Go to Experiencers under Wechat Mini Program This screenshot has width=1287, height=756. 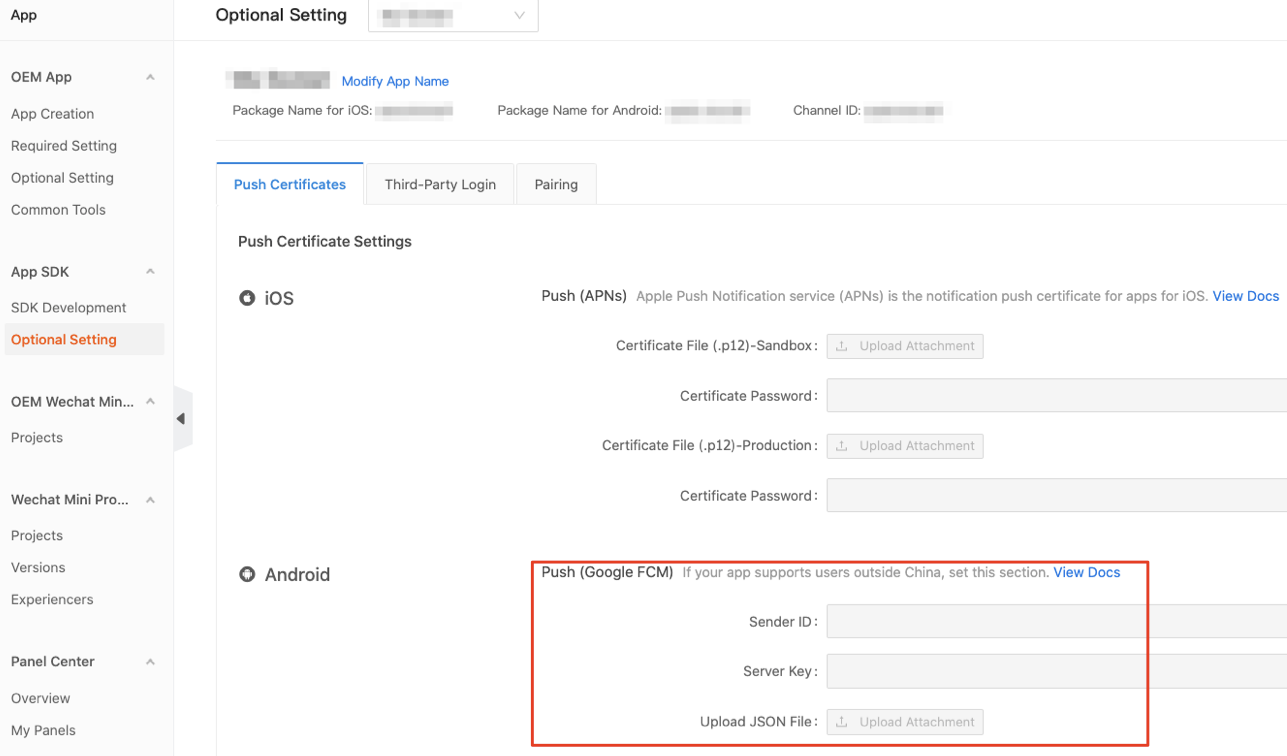tap(52, 599)
